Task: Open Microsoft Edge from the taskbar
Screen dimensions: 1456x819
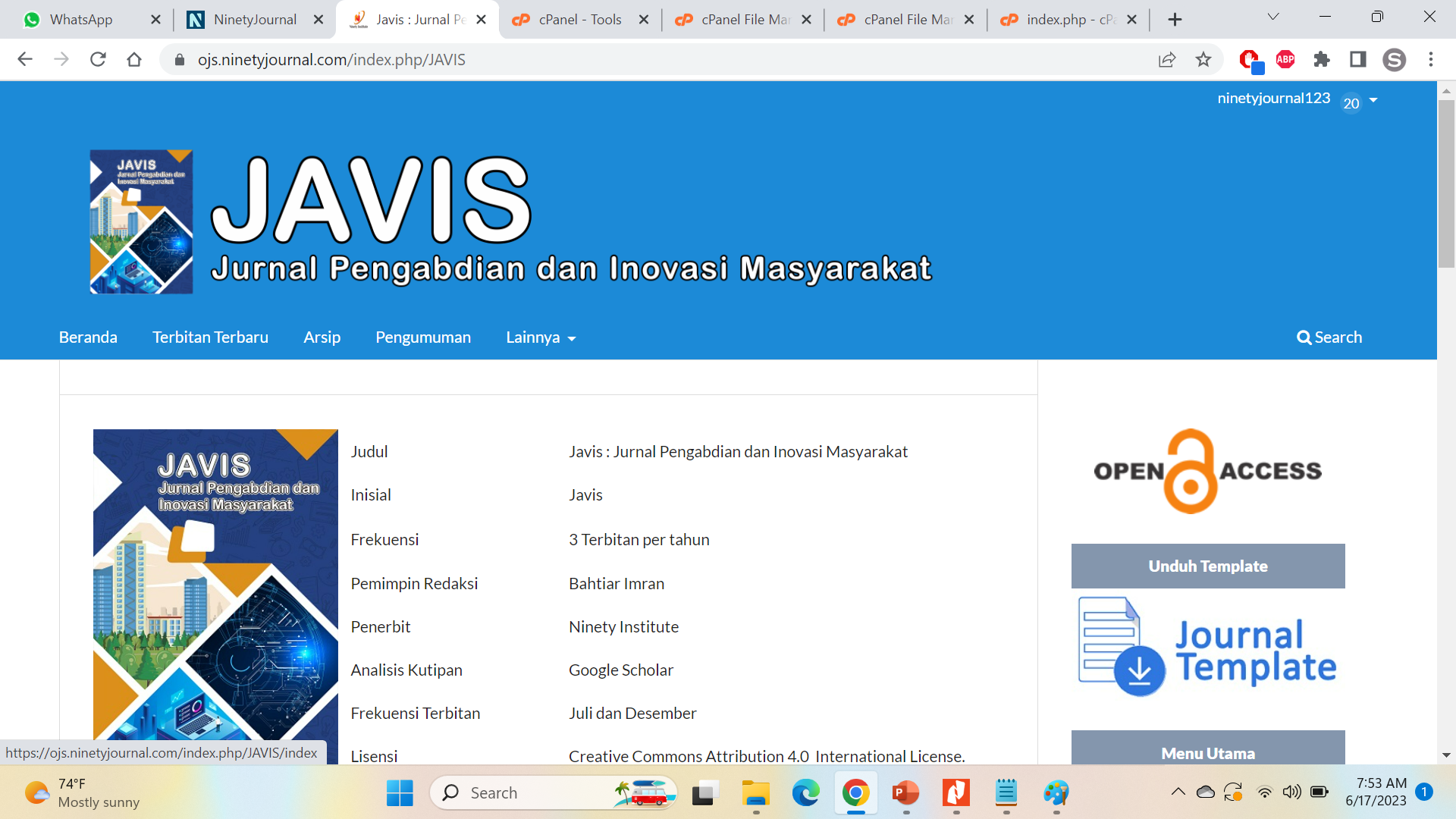Action: point(805,793)
